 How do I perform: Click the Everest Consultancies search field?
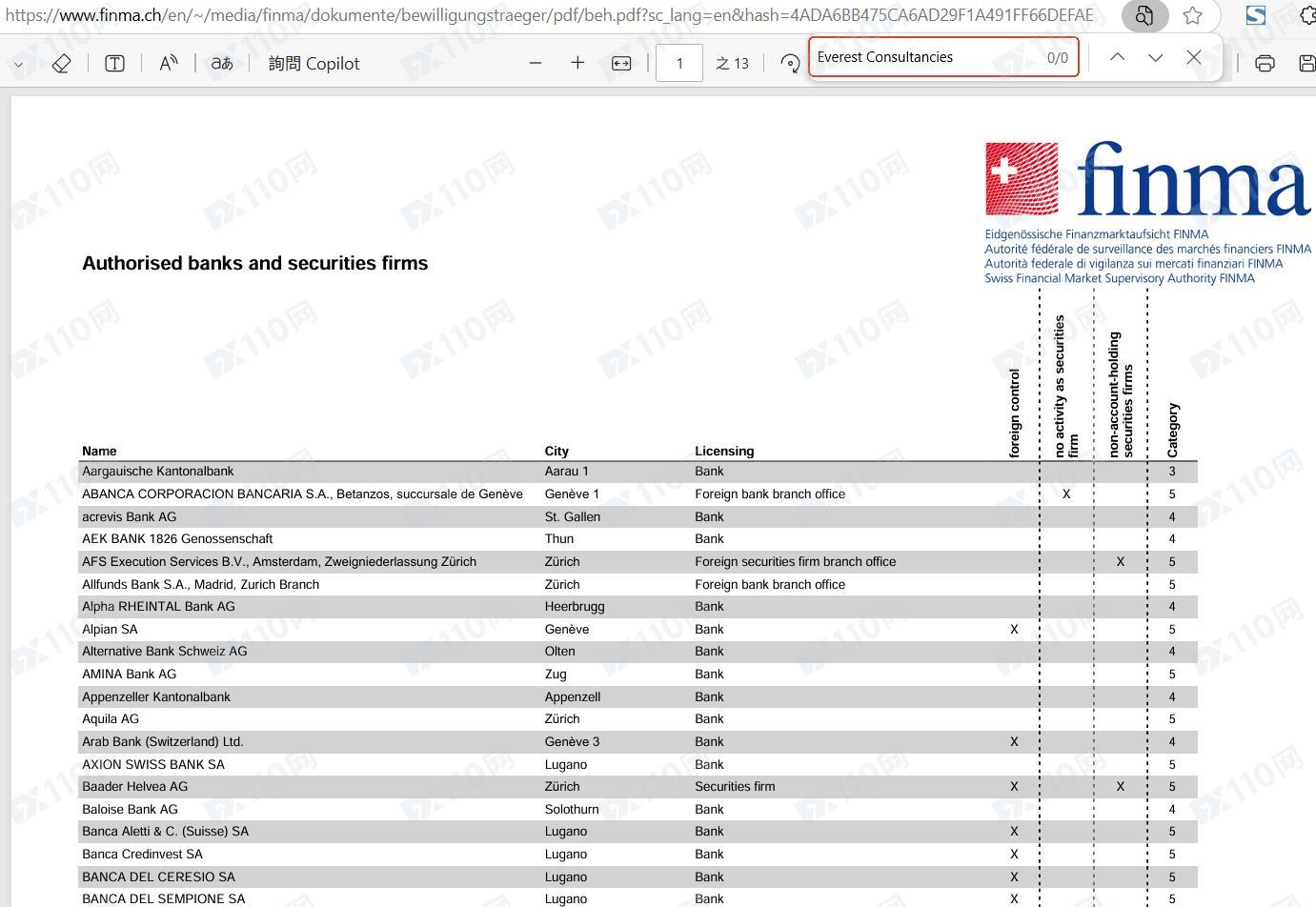[x=943, y=57]
